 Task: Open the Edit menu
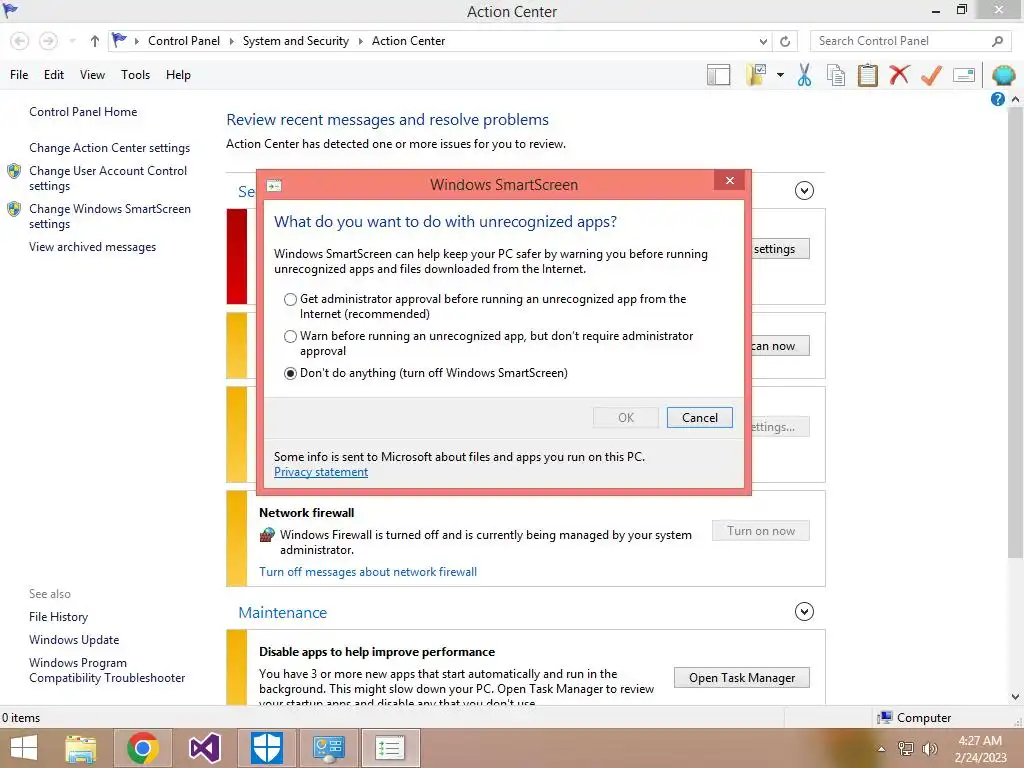point(54,75)
